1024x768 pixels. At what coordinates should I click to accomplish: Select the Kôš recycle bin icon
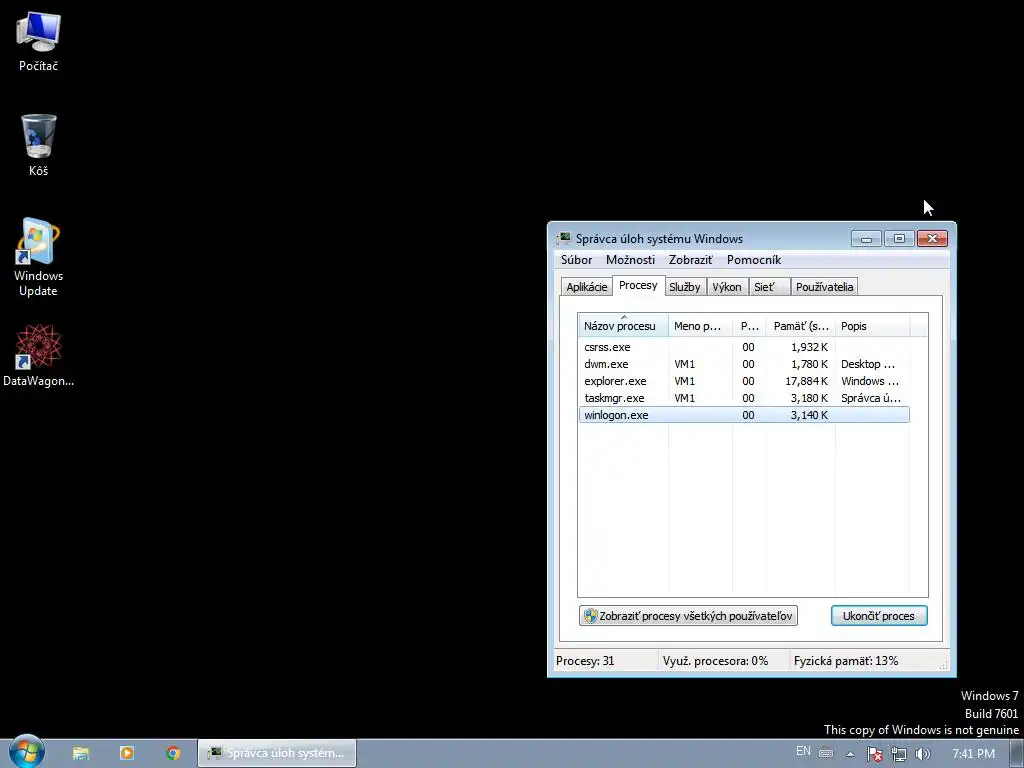click(38, 145)
